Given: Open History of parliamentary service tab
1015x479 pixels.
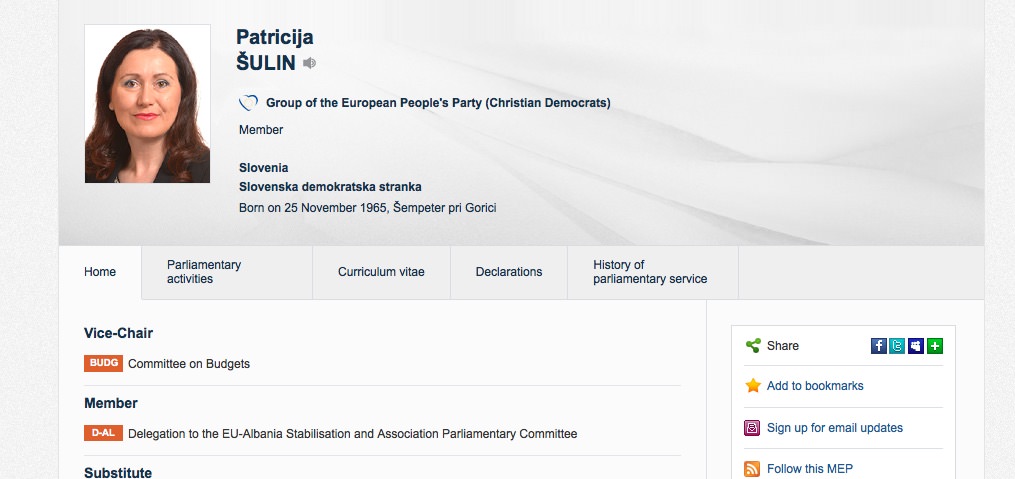Looking at the screenshot, I should (650, 272).
